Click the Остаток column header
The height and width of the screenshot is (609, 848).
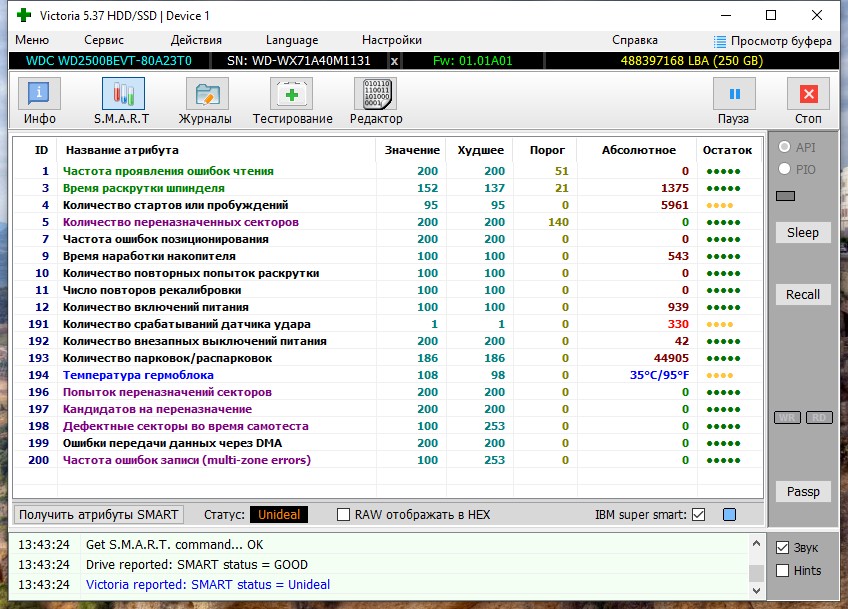point(727,150)
